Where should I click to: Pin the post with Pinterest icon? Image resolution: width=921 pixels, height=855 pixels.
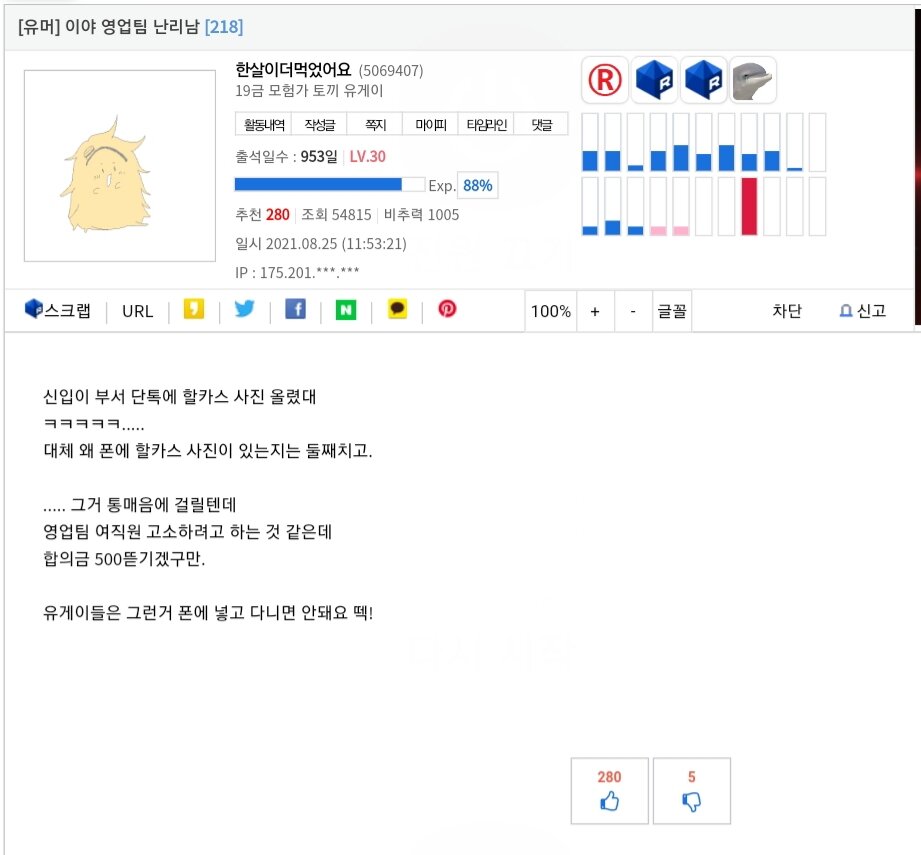coord(447,310)
